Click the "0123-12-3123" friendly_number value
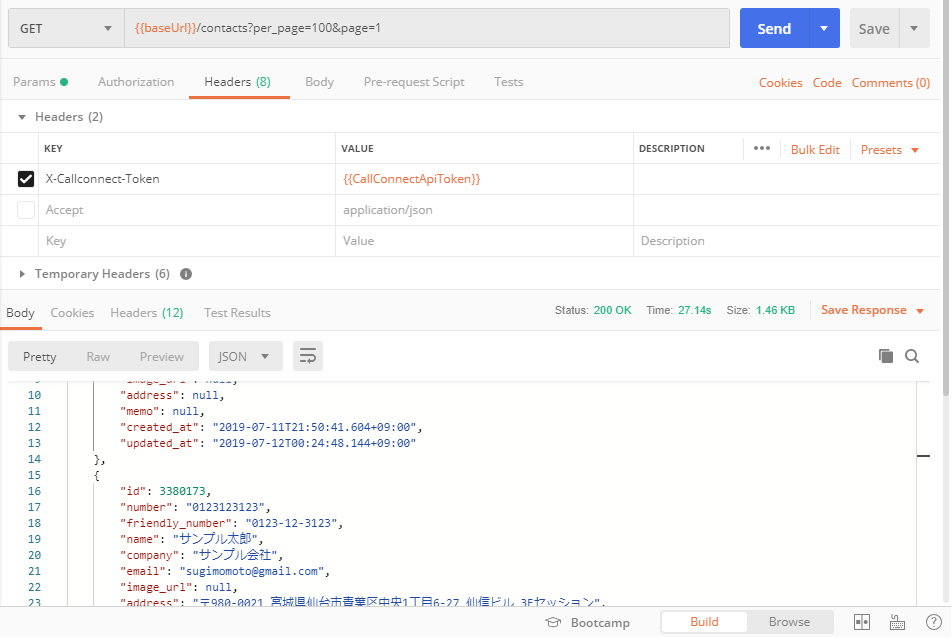The height and width of the screenshot is (638, 952). pyautogui.click(x=291, y=523)
